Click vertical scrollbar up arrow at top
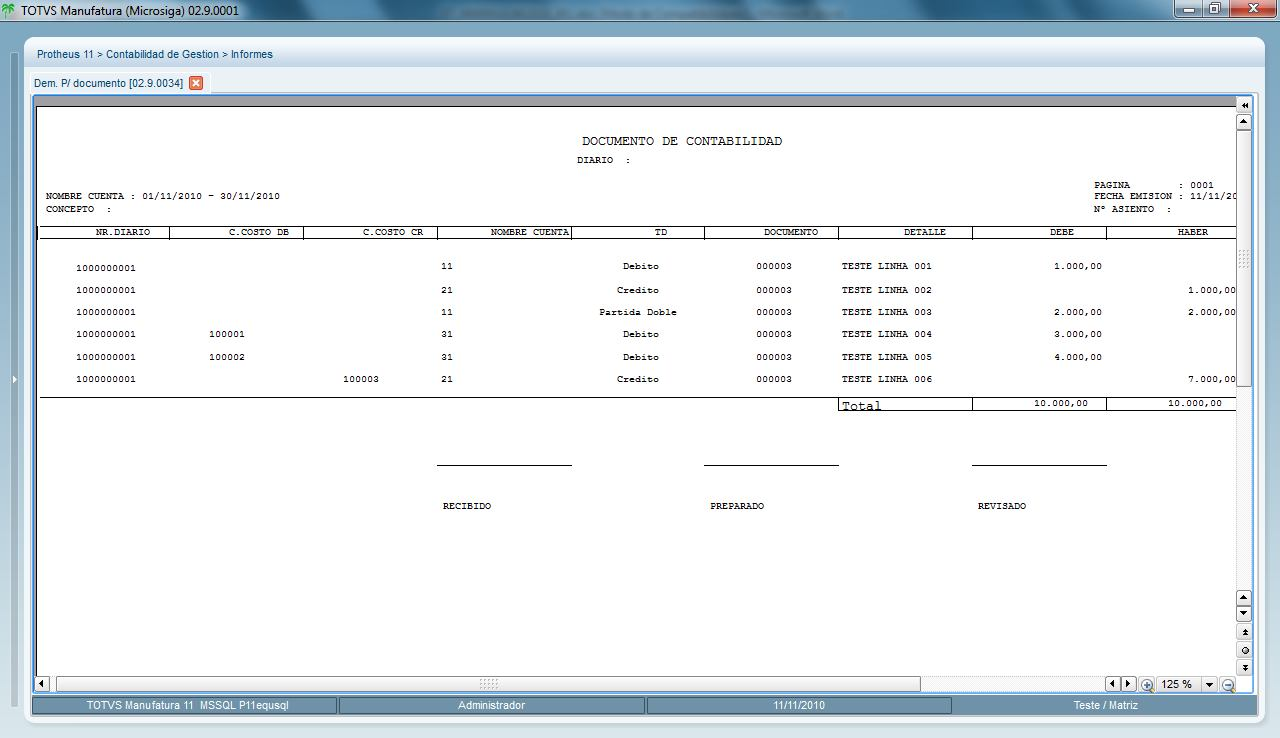 coord(1244,122)
